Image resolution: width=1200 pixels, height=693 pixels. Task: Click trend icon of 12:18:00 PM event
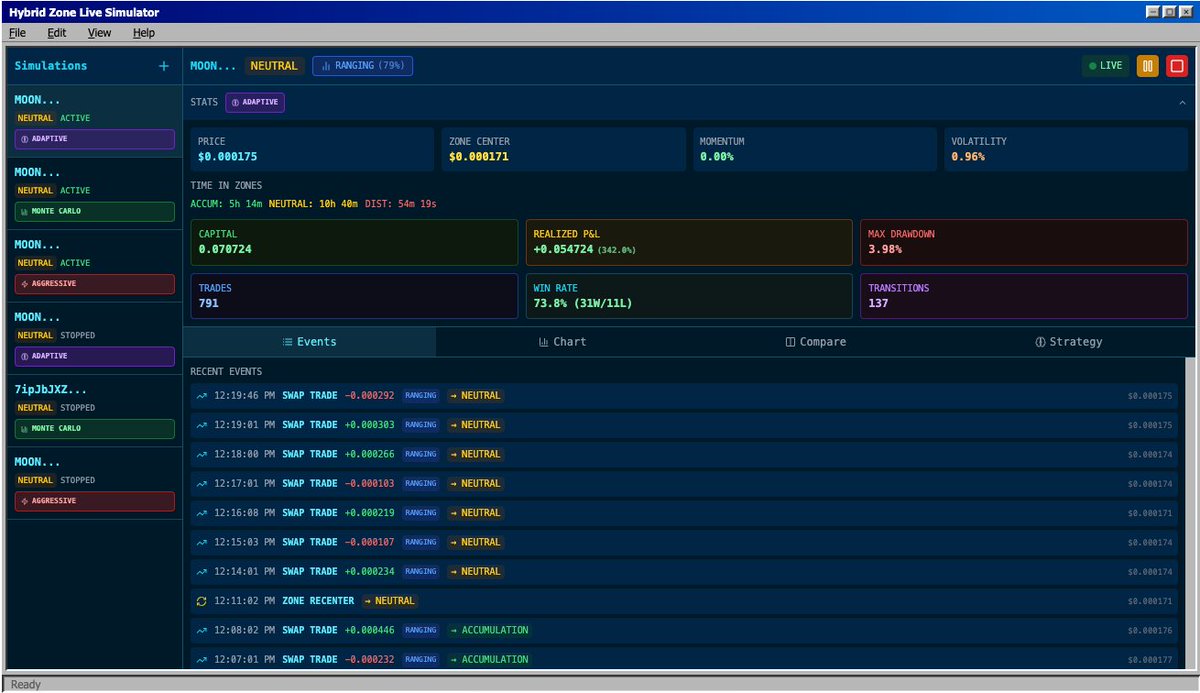pyautogui.click(x=202, y=454)
